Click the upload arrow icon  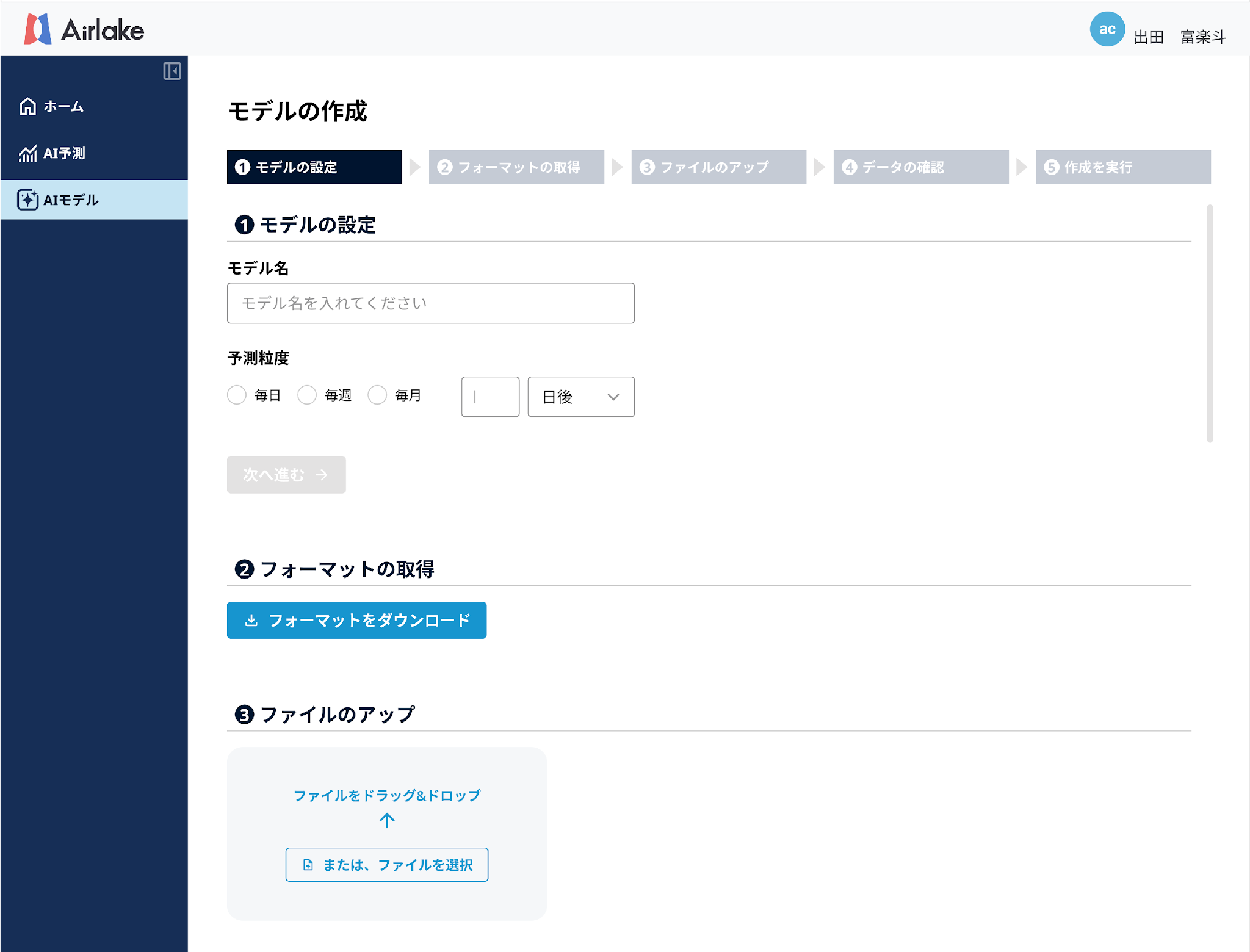tap(387, 820)
